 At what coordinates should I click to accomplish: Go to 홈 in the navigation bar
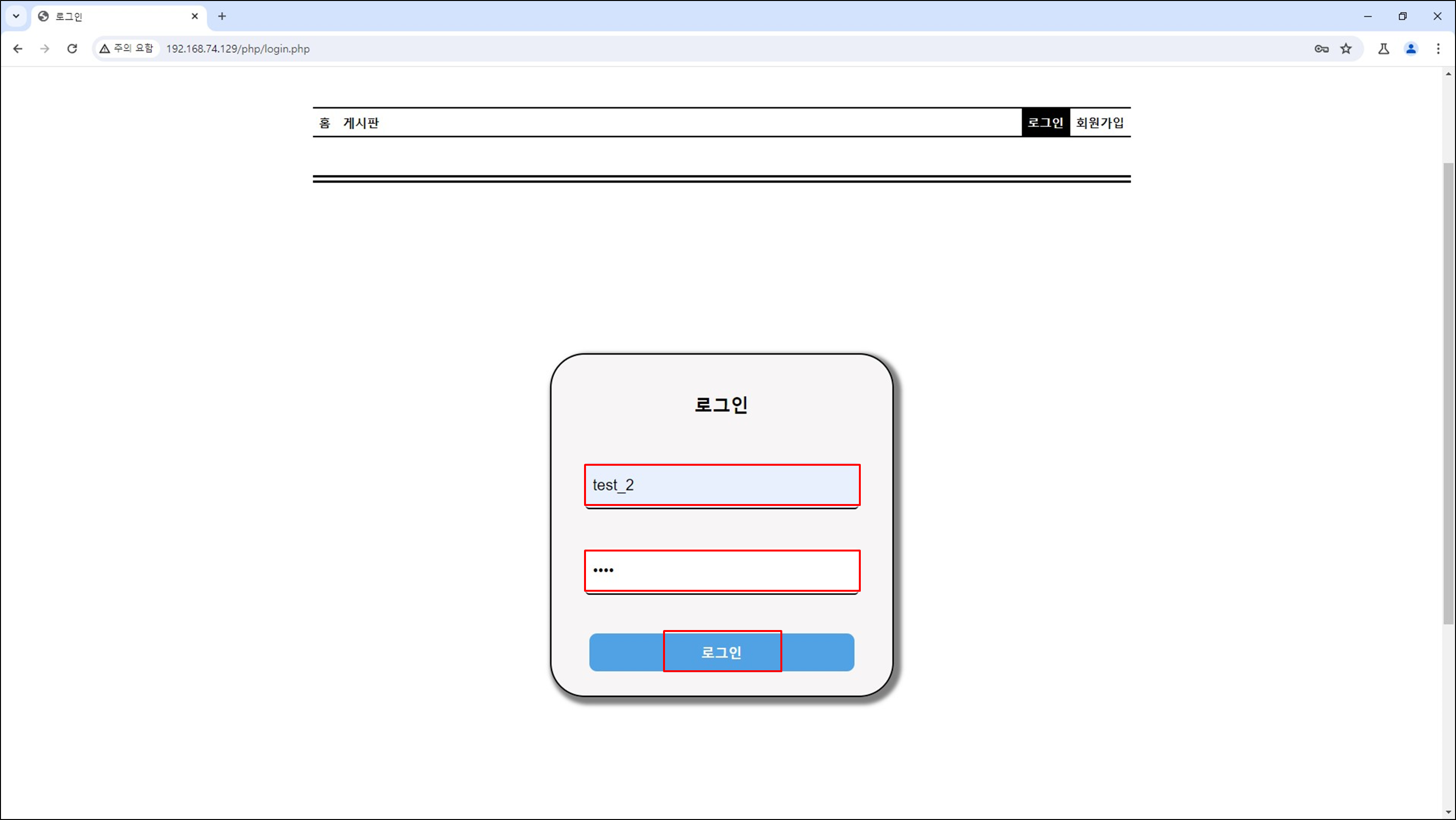coord(324,123)
